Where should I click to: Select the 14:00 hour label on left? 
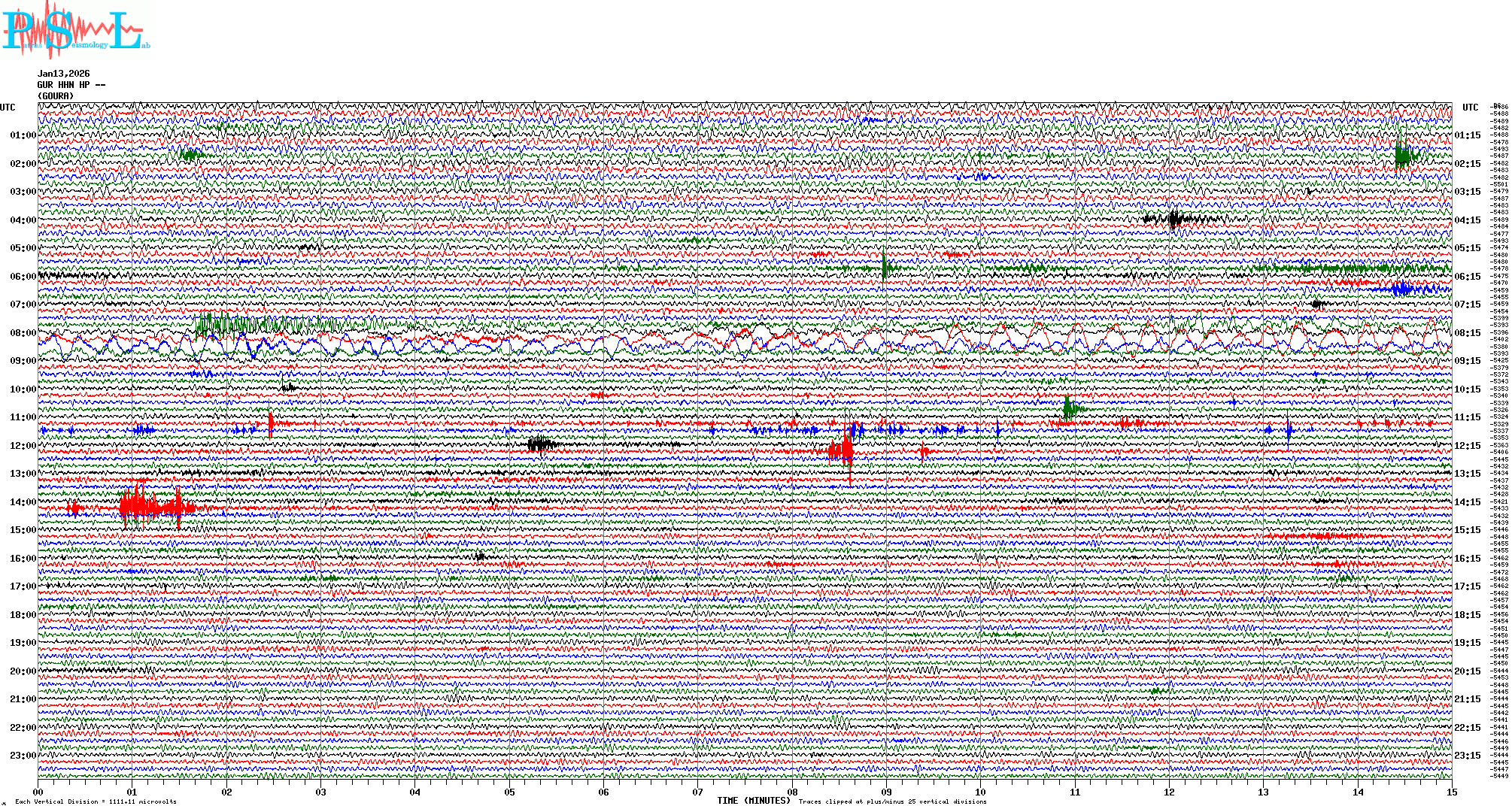point(23,502)
